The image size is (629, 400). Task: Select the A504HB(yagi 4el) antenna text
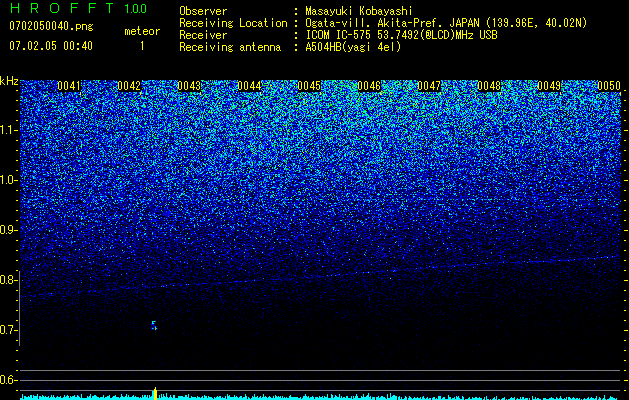pyautogui.click(x=353, y=48)
